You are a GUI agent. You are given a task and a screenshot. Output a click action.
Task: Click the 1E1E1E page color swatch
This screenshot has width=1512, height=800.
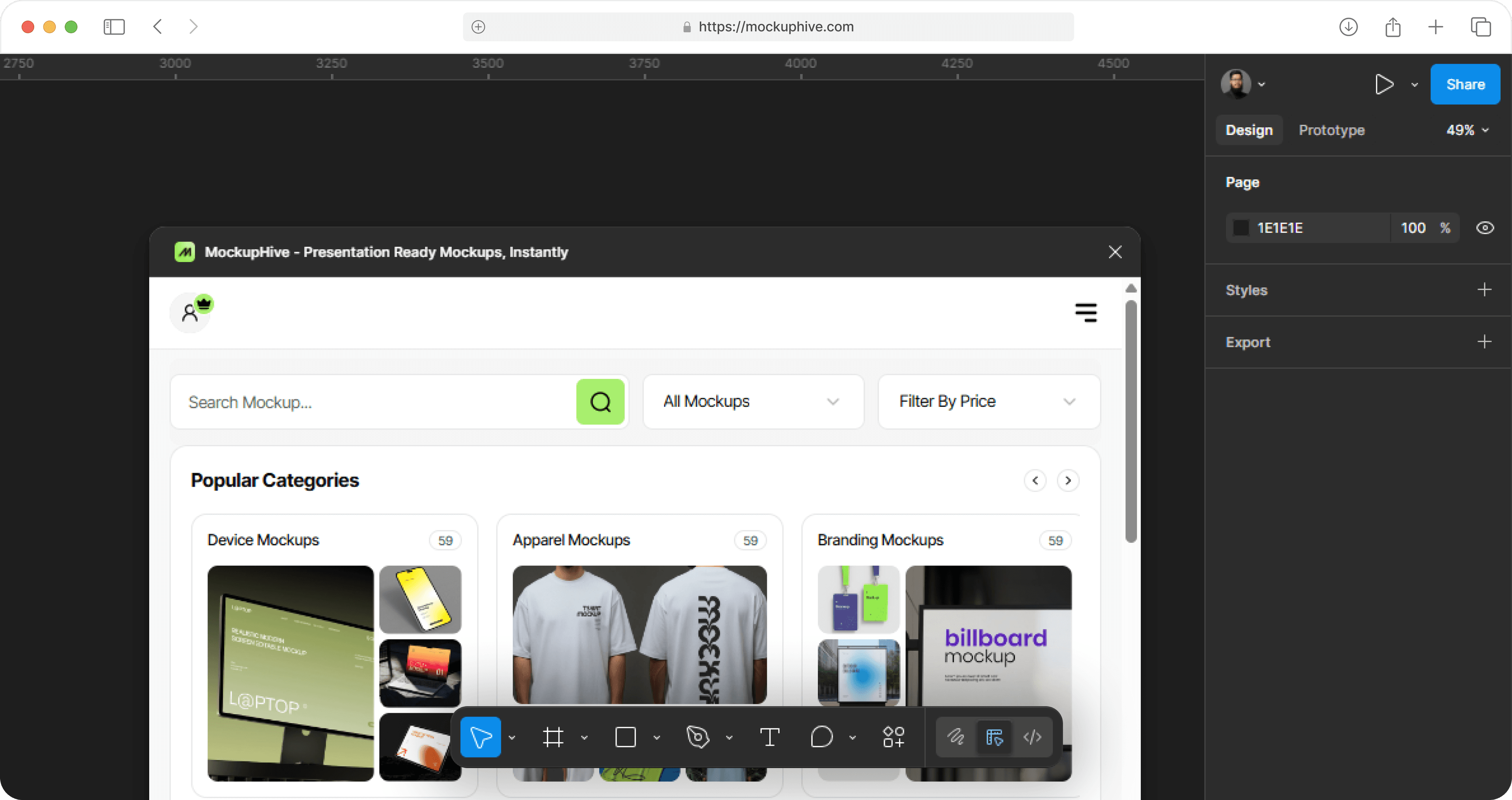click(x=1241, y=228)
